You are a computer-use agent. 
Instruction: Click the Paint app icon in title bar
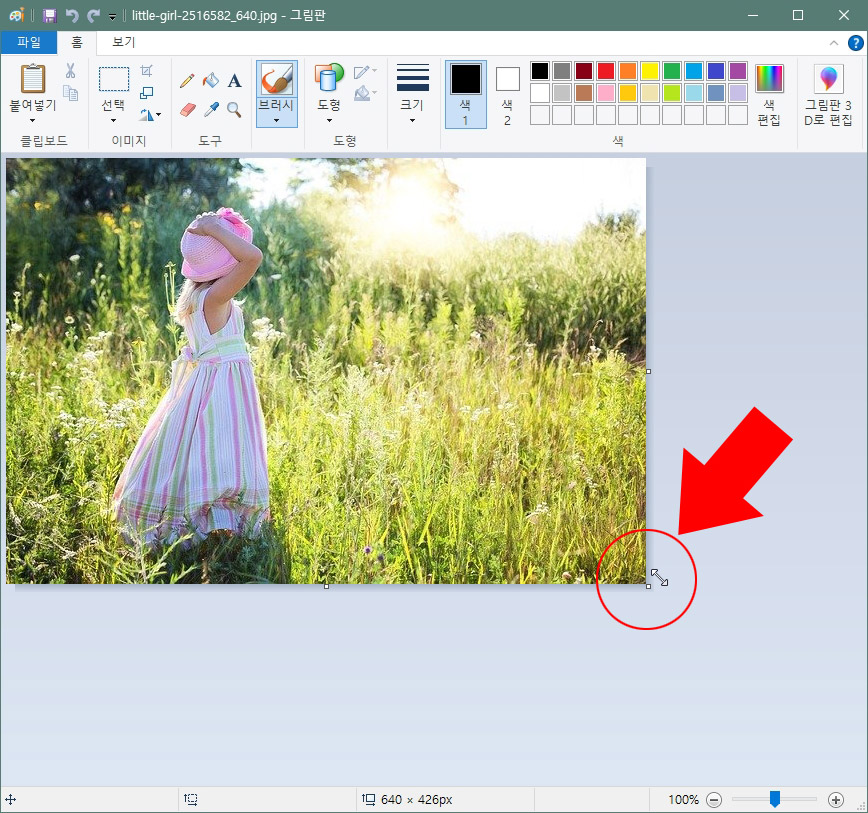click(17, 15)
